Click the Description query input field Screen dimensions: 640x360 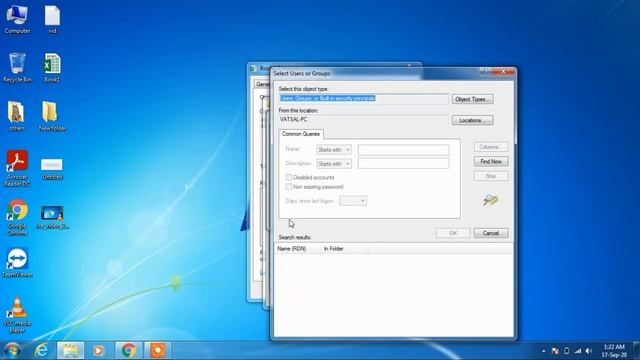(403, 164)
